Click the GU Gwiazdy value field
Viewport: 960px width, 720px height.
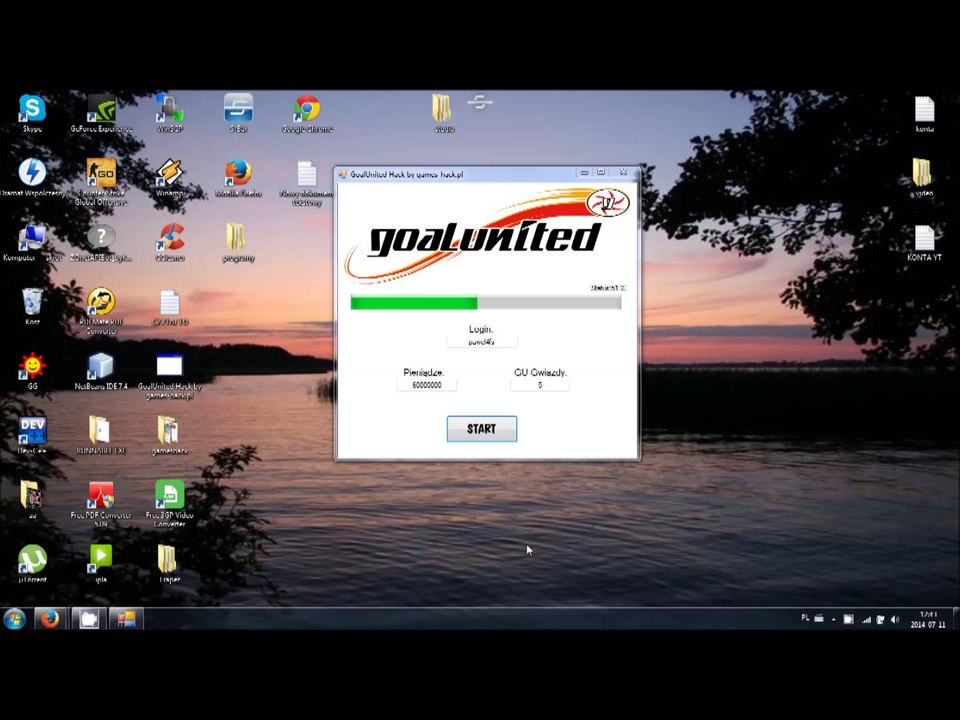click(x=540, y=385)
